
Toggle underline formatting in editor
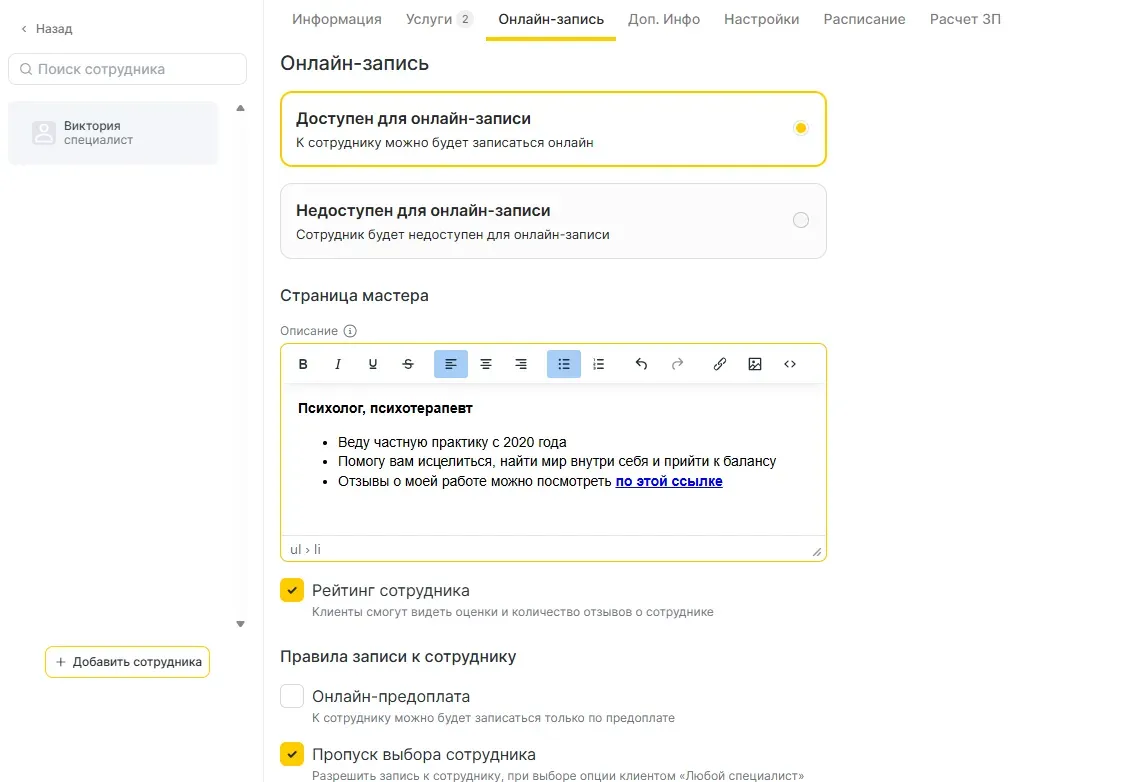coord(373,364)
